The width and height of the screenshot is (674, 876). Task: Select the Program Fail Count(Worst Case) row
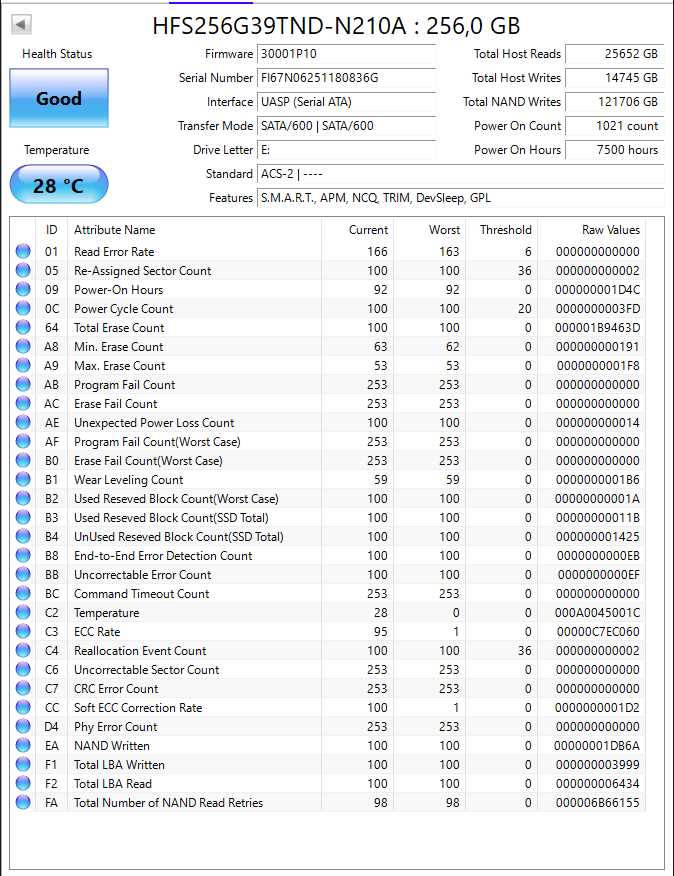click(x=330, y=441)
